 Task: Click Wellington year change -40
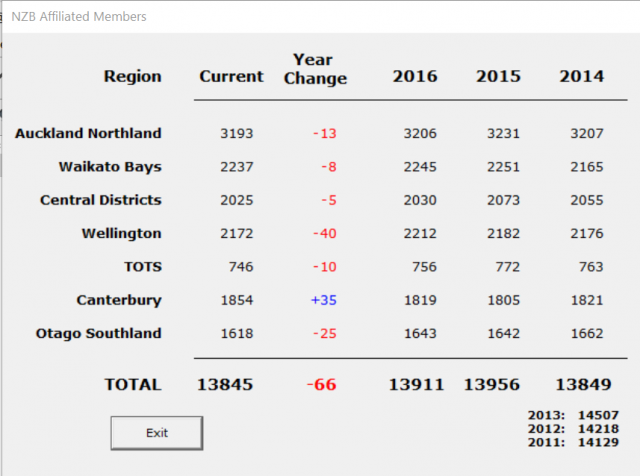[x=324, y=234]
